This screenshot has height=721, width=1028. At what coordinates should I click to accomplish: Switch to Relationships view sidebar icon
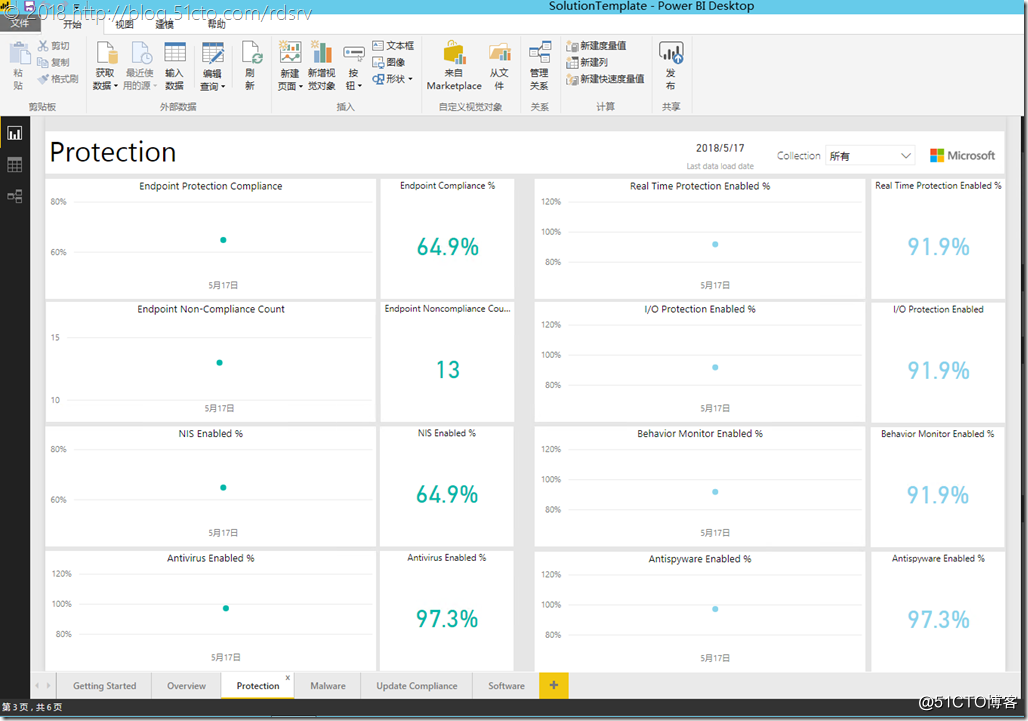point(14,196)
